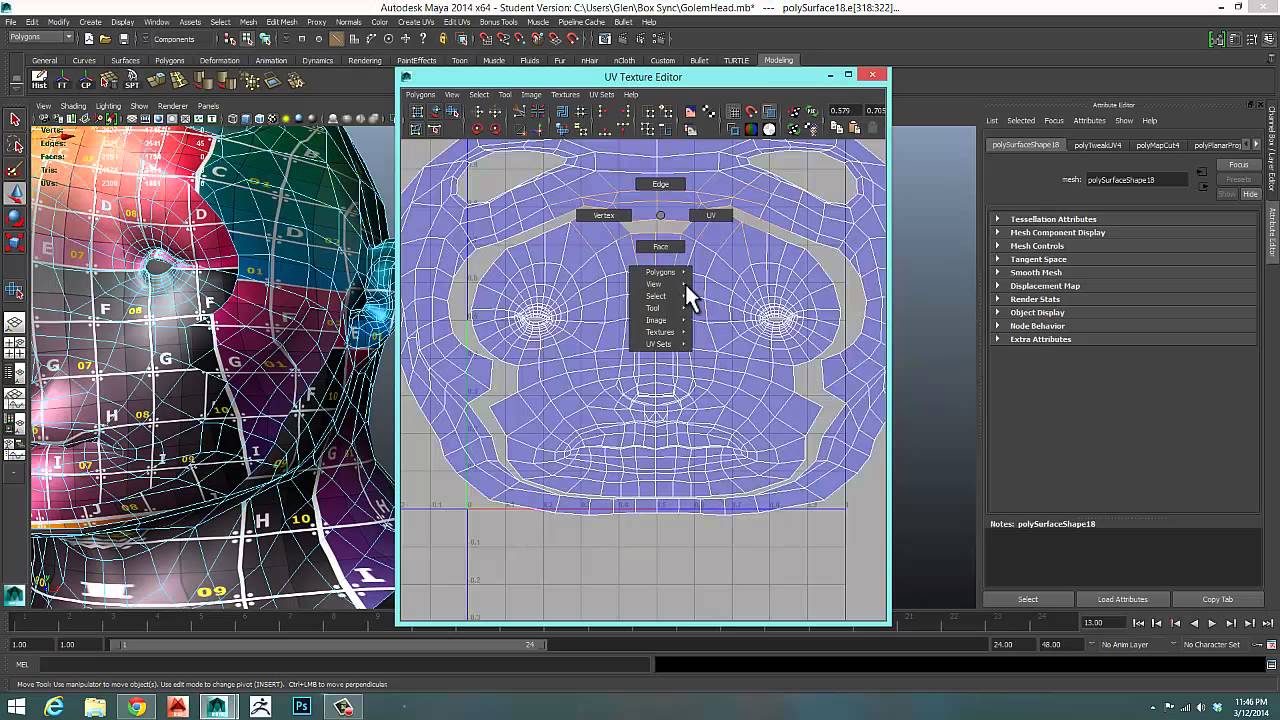Click the RGB channels display icon
This screenshot has width=1280, height=720.
(x=751, y=129)
